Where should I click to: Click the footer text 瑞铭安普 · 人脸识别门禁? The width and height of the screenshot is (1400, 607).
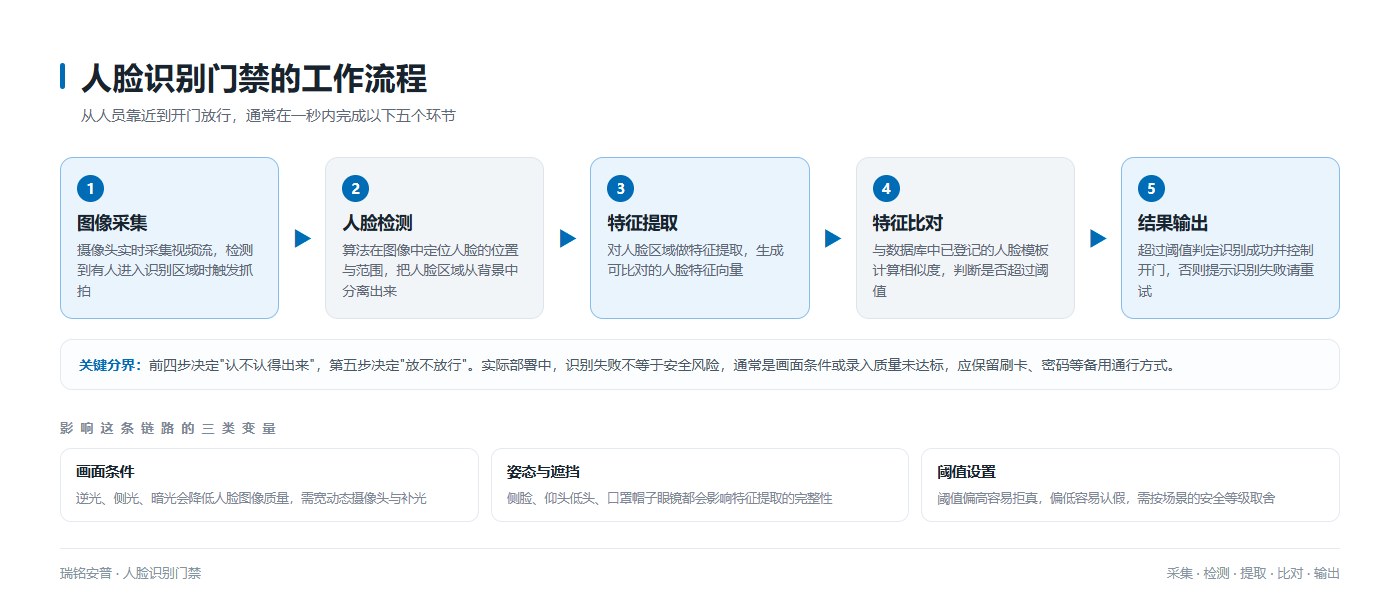pyautogui.click(x=130, y=574)
